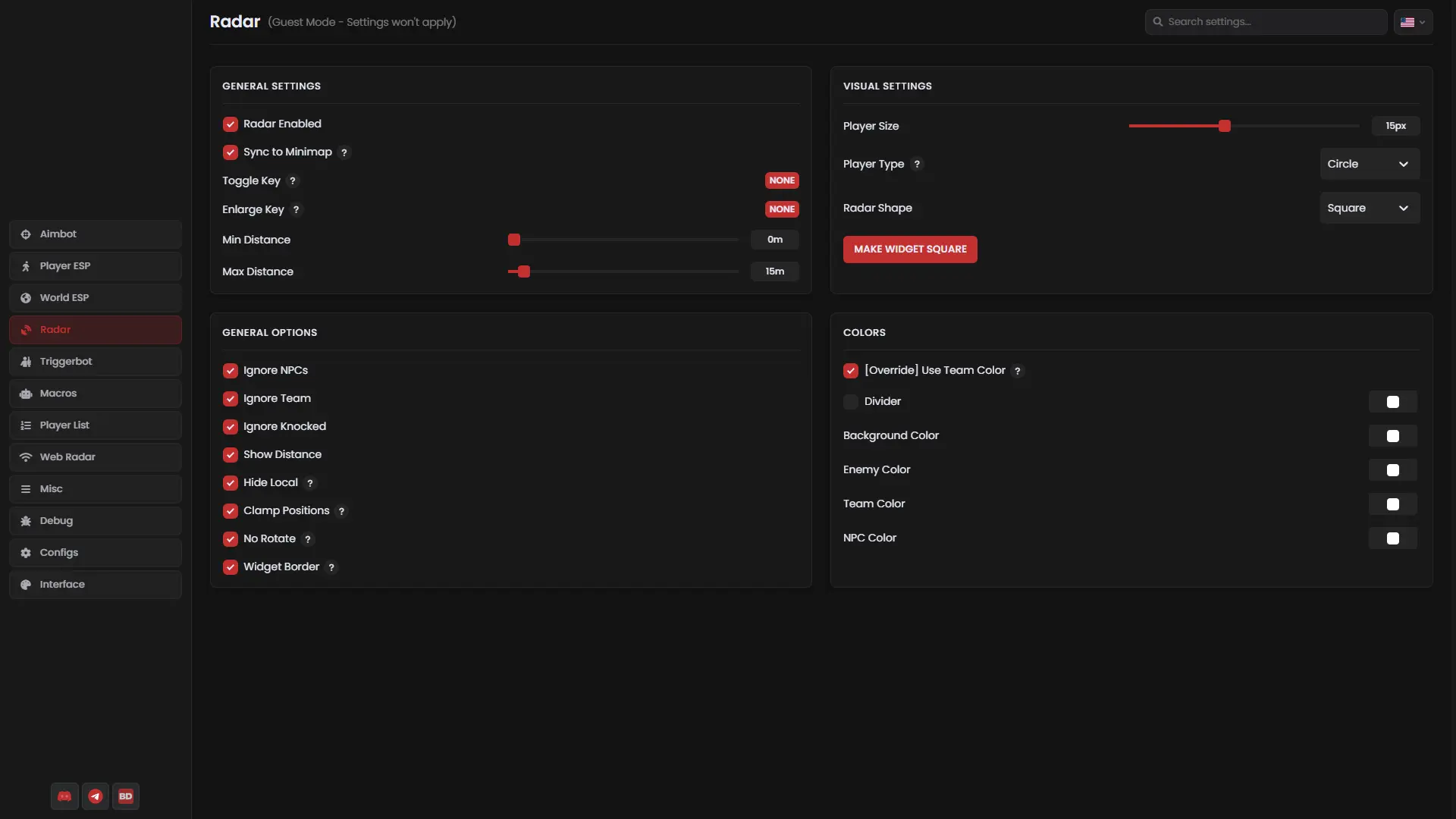Toggle Show Distance checkbox

[231, 455]
